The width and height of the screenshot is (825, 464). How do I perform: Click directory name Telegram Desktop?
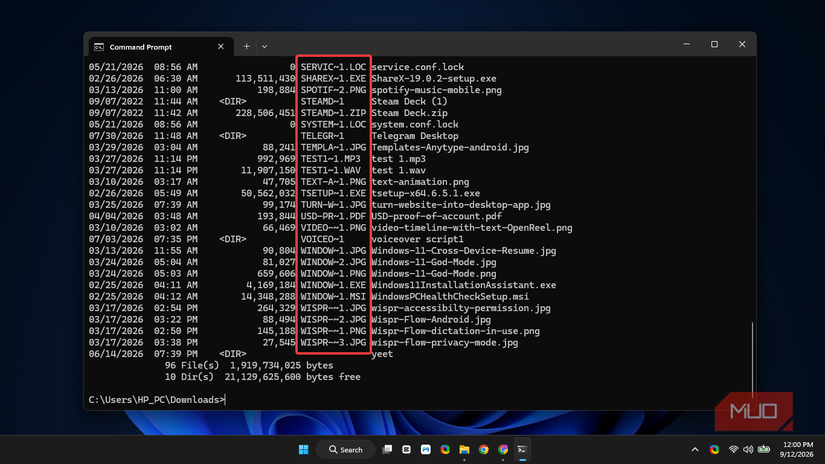[415, 136]
